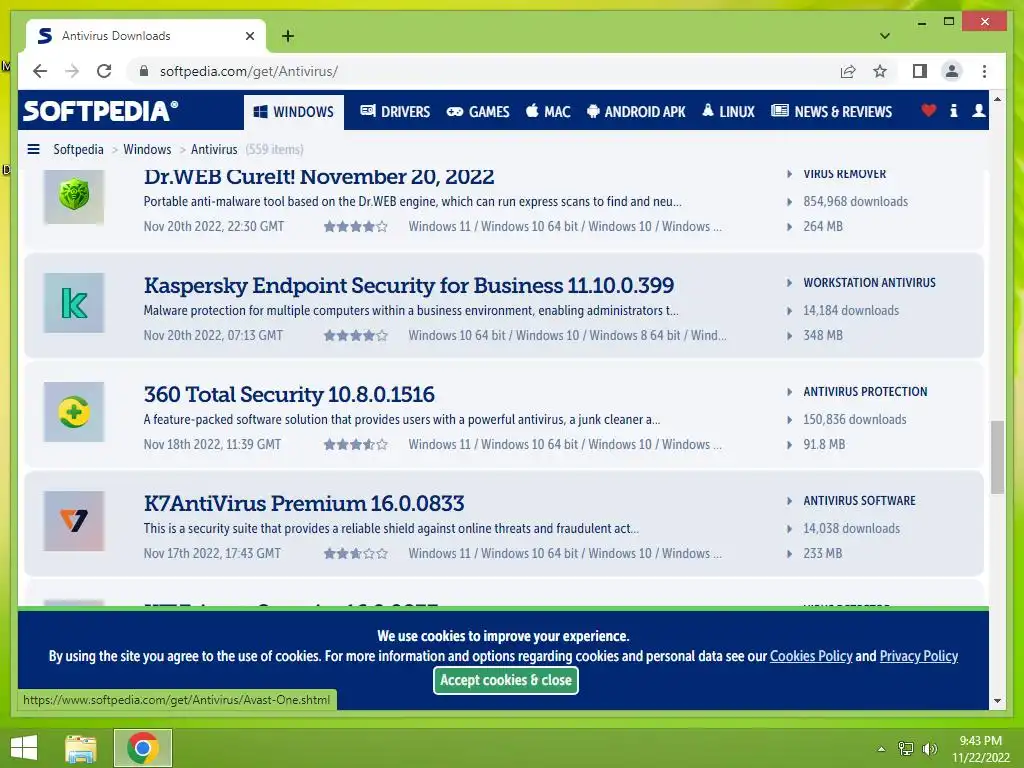Click the Dr.WEB CureIt! star rating
Viewport: 1024px width, 768px height.
356,226
